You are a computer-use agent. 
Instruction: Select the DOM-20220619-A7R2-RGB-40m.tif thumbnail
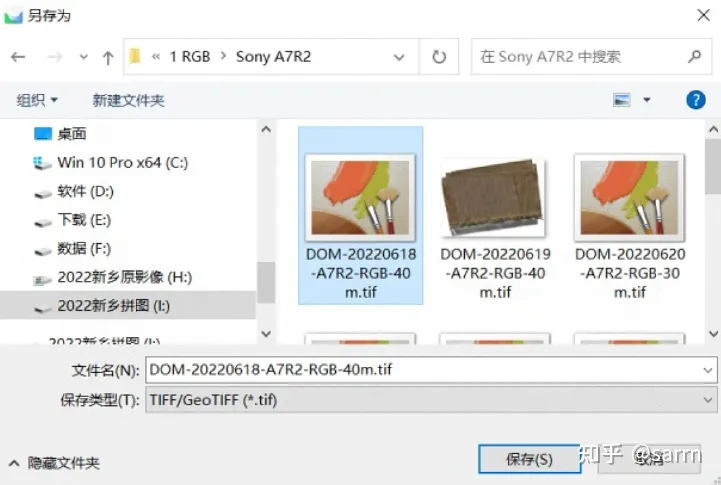pyautogui.click(x=495, y=227)
